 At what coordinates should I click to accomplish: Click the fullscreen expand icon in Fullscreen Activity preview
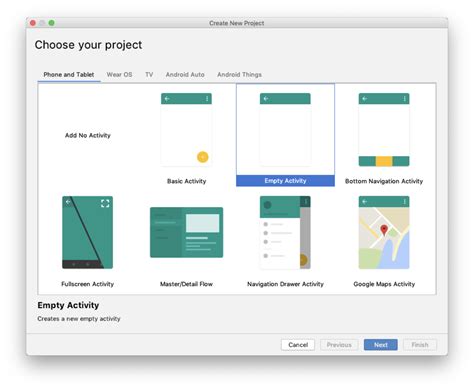pos(105,203)
